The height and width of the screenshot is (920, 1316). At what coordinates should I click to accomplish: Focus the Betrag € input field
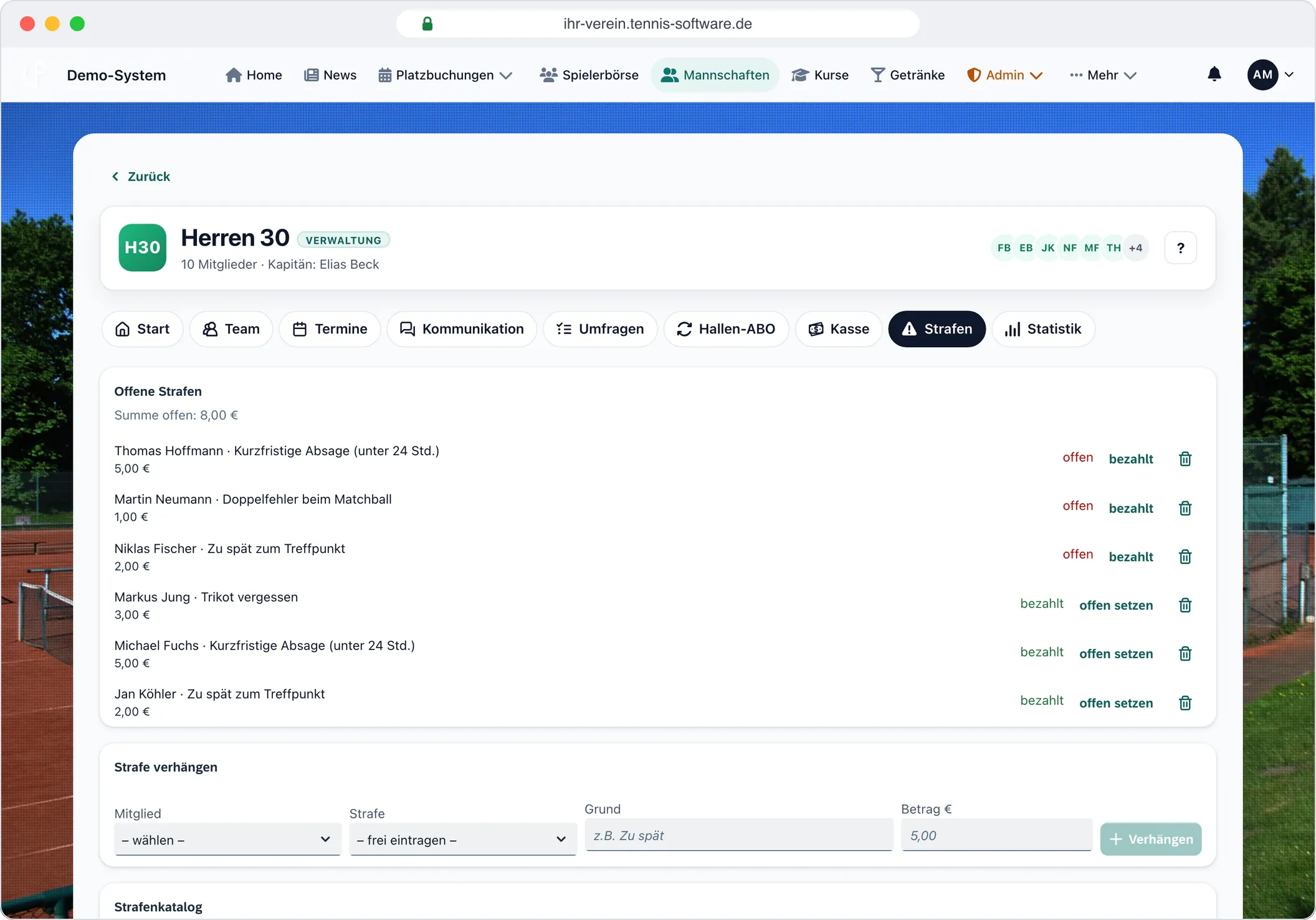[996, 835]
